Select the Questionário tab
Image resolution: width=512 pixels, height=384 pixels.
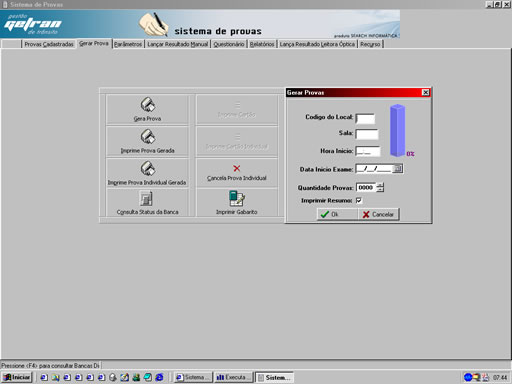[229, 44]
